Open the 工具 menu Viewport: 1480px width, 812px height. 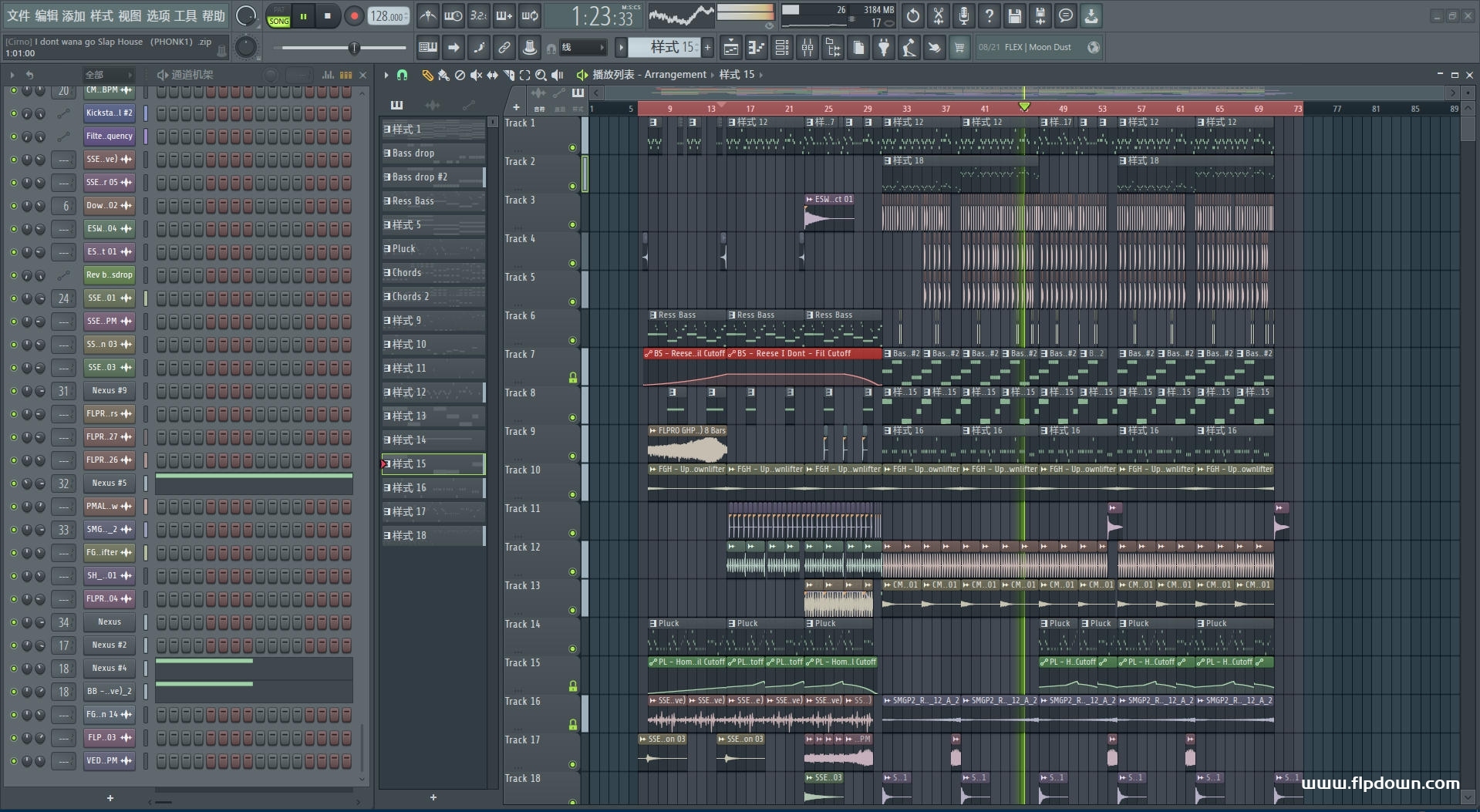(185, 15)
